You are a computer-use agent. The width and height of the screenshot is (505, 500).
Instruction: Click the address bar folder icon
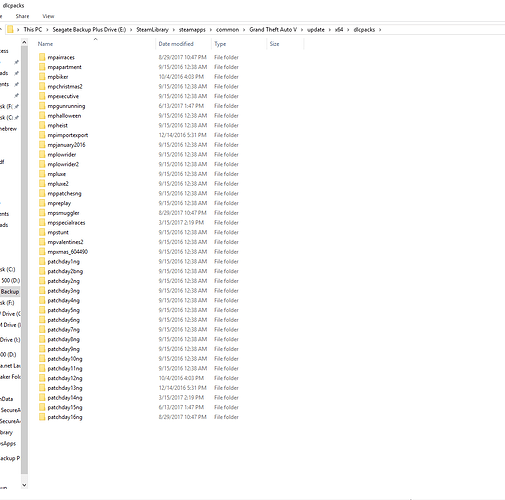coord(10,29)
